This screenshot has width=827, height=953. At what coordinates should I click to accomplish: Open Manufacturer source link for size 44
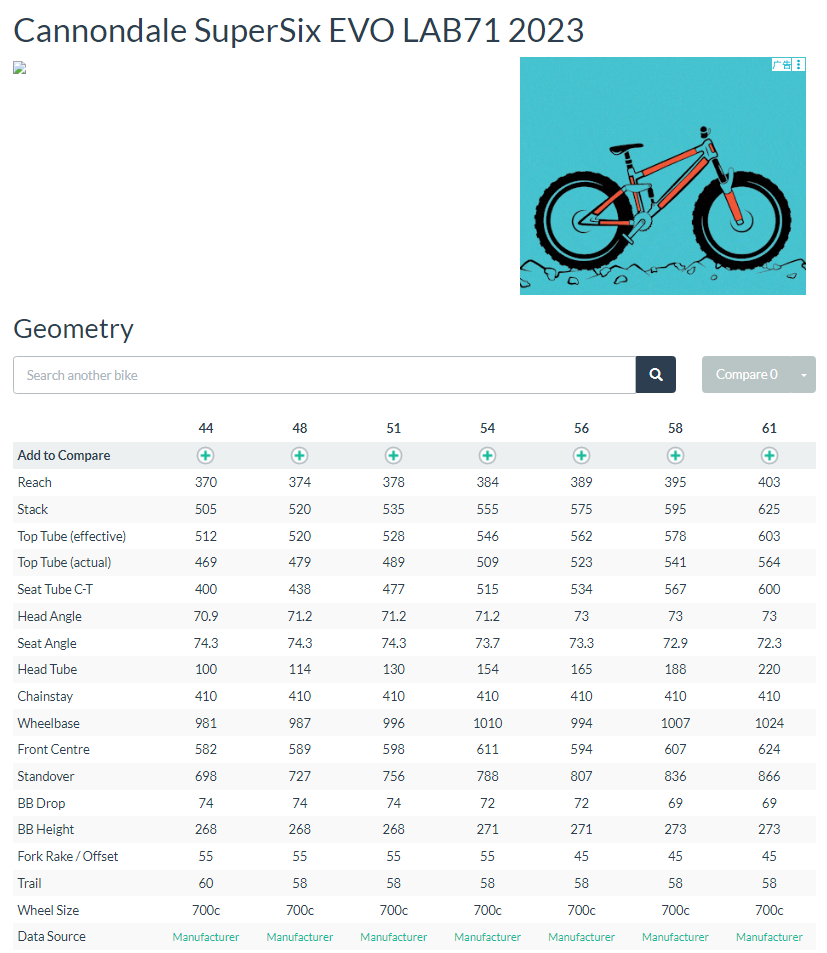coord(205,937)
